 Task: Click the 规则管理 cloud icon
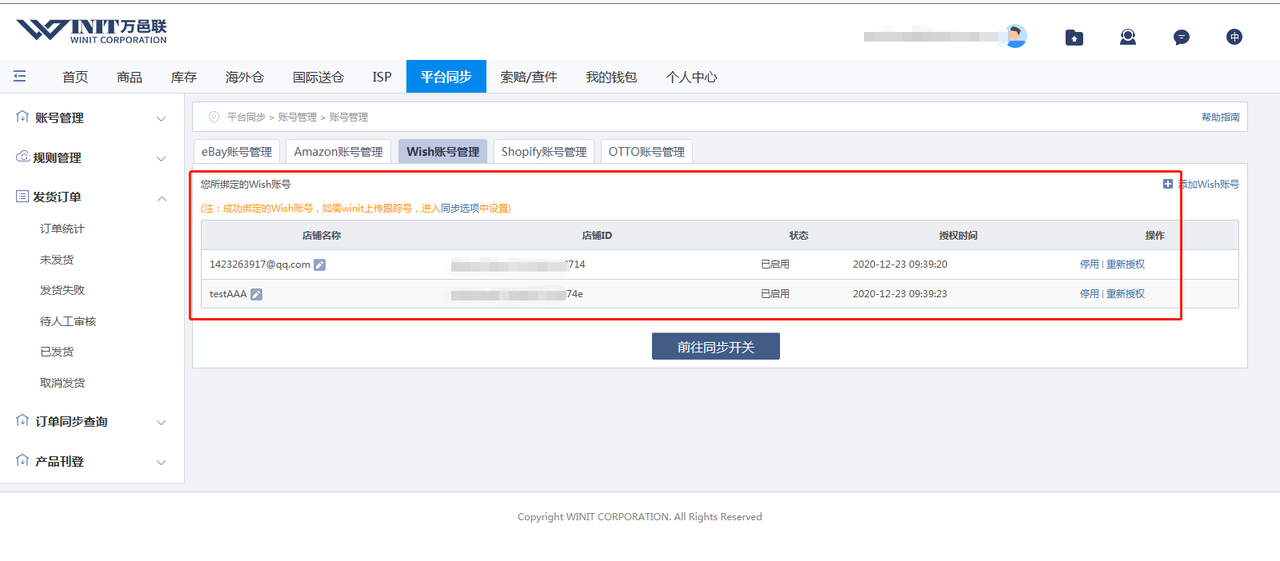22,157
